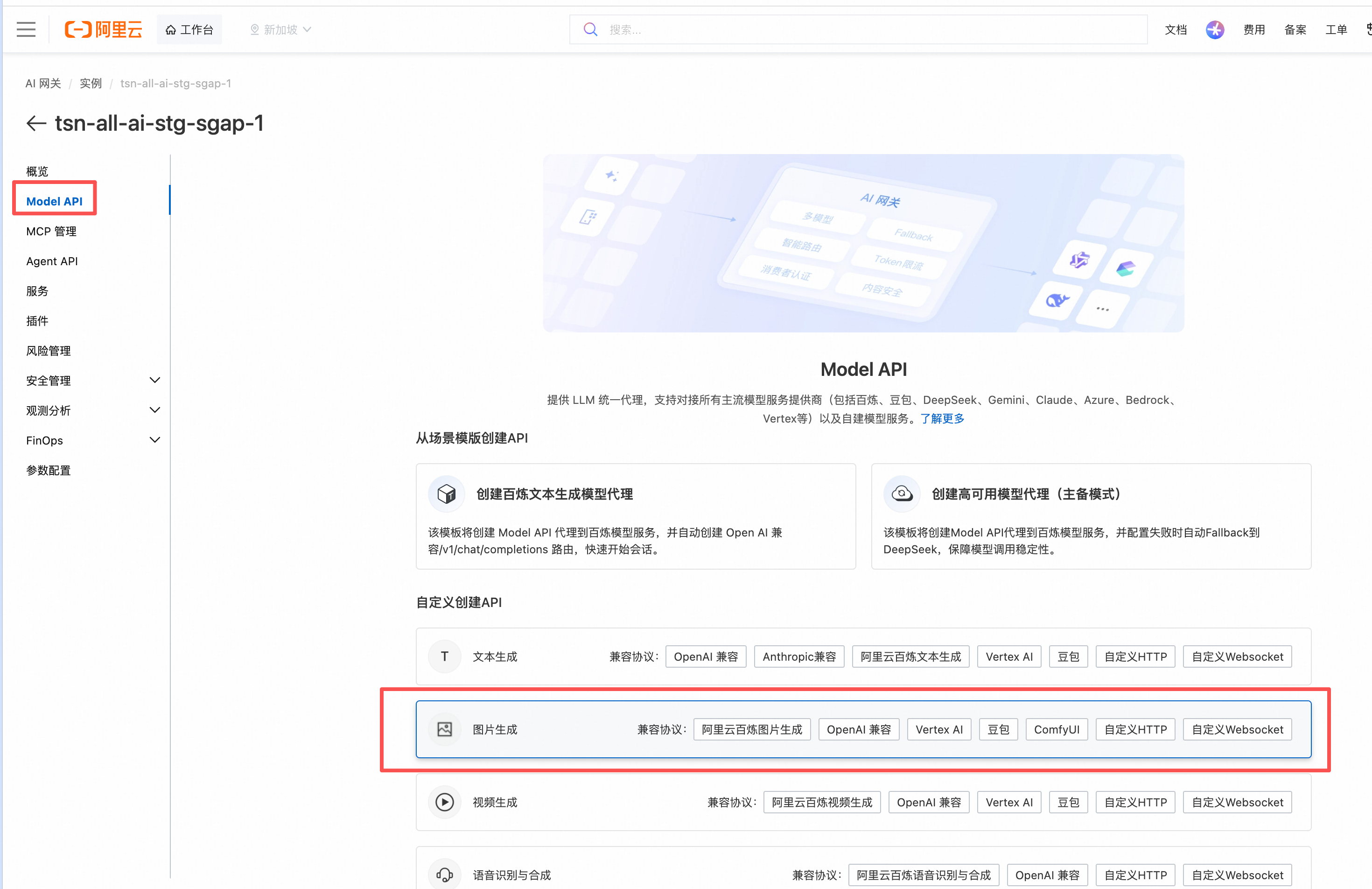Choose OpenAI 兼容 for 视频生成

point(929,802)
